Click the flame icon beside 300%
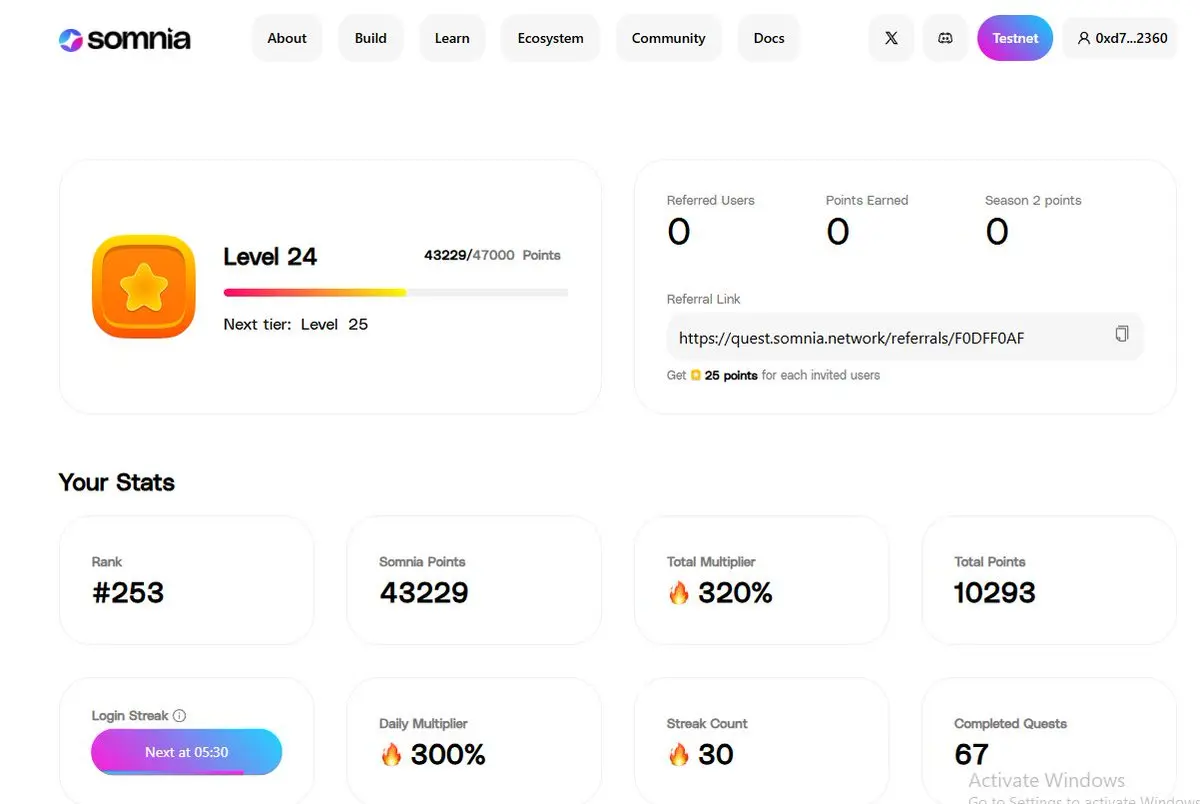The height and width of the screenshot is (804, 1200). (x=391, y=755)
